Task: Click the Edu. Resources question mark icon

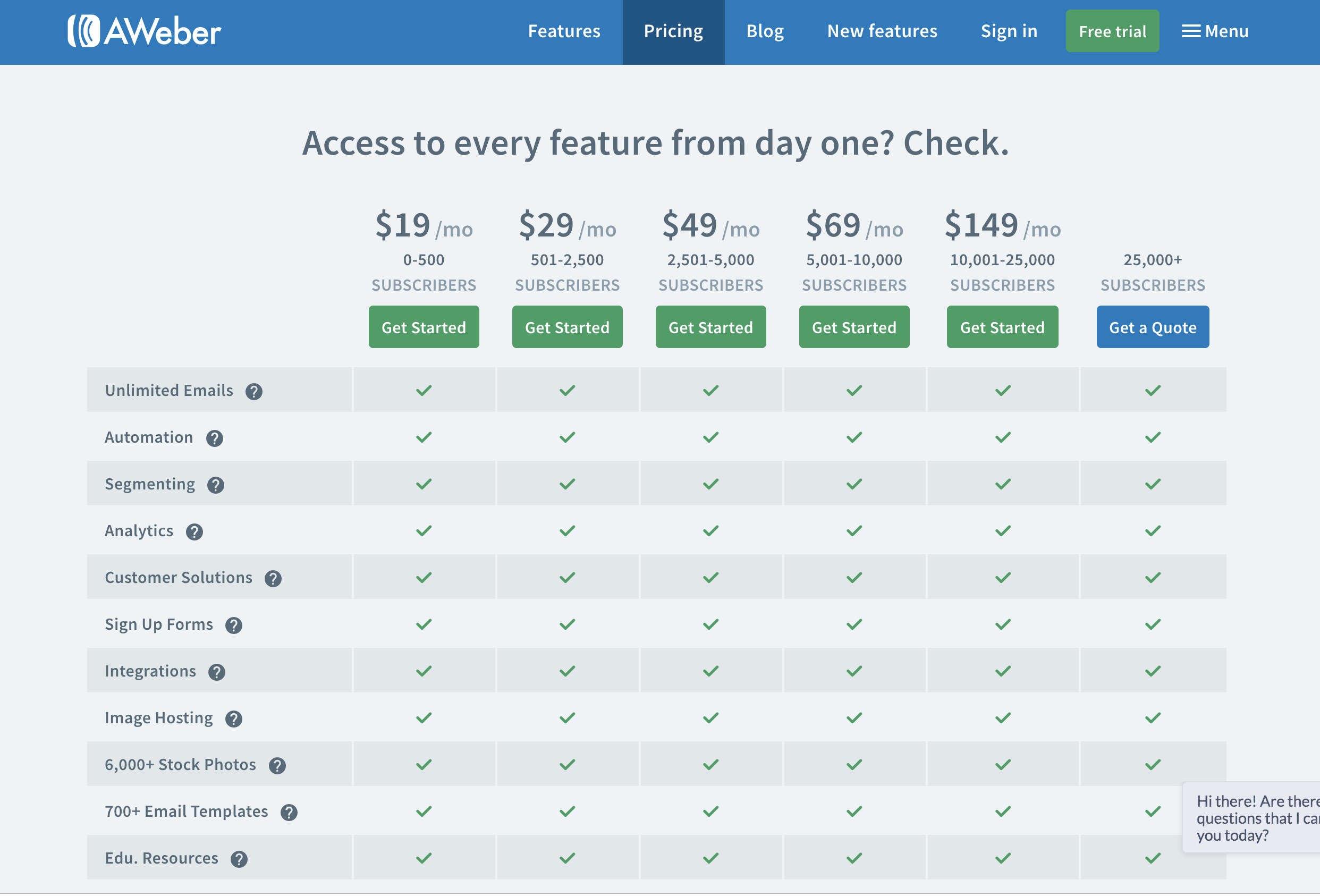Action: click(x=239, y=859)
